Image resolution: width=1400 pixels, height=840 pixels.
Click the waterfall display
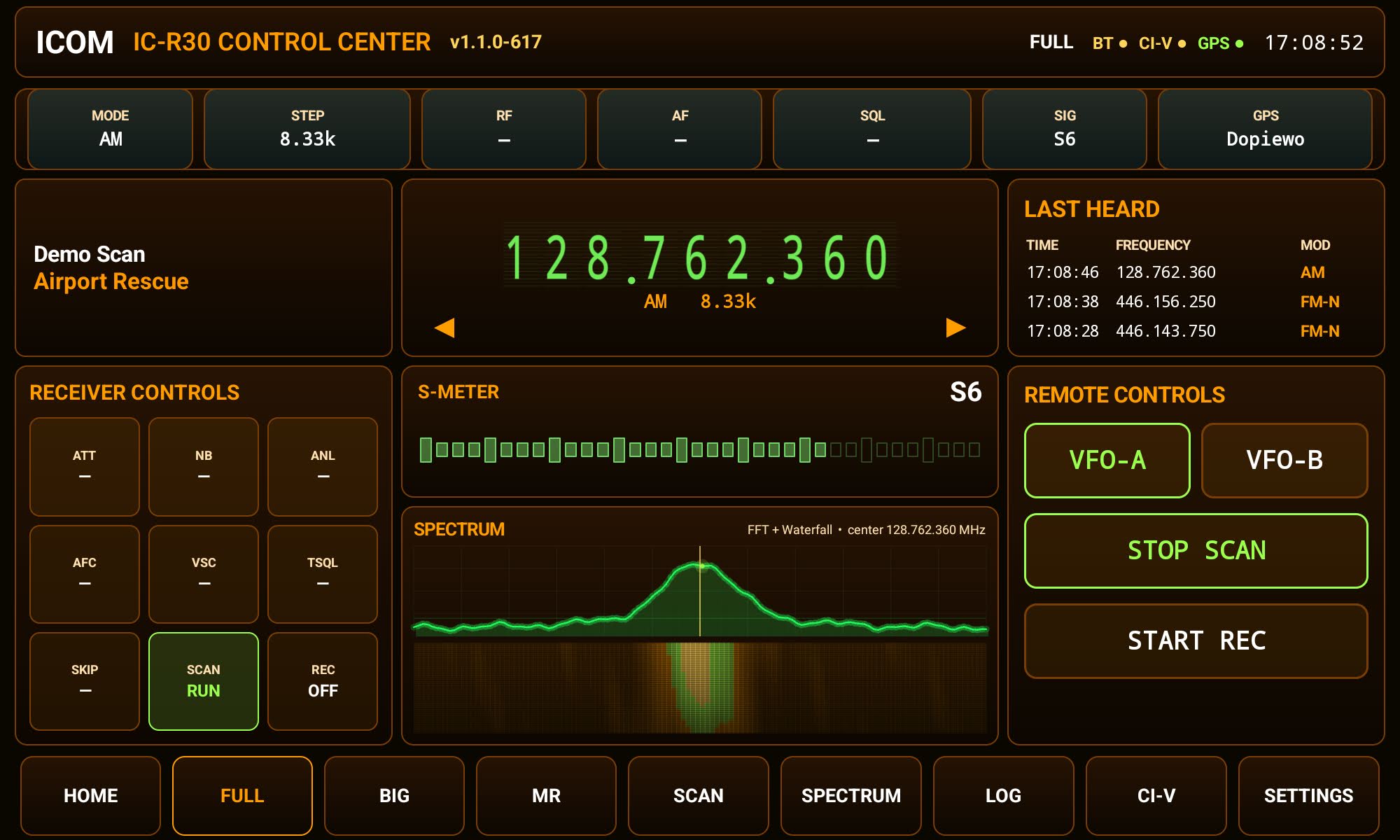[x=700, y=687]
